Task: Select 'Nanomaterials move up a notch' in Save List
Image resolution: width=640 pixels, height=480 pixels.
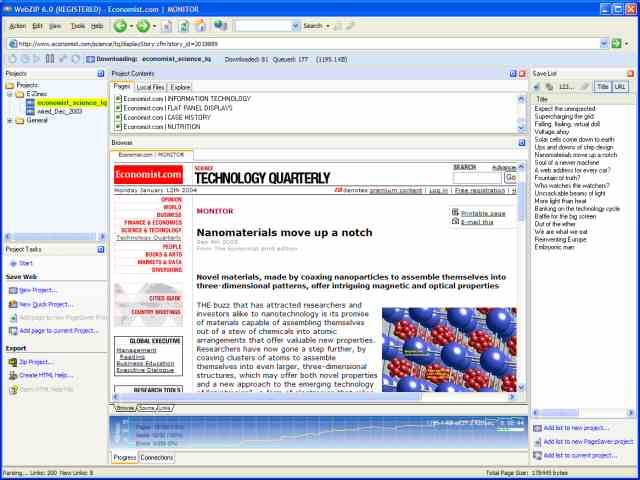Action: (576, 155)
